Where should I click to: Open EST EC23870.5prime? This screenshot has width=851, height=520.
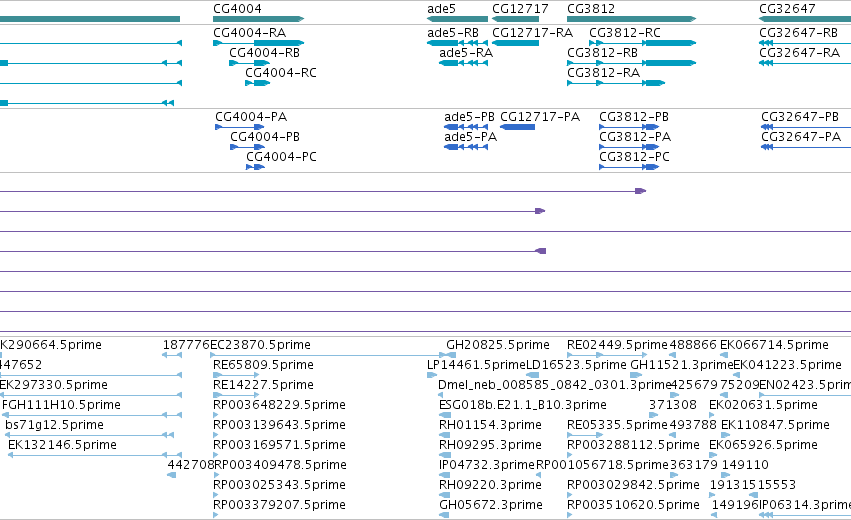tap(261, 345)
